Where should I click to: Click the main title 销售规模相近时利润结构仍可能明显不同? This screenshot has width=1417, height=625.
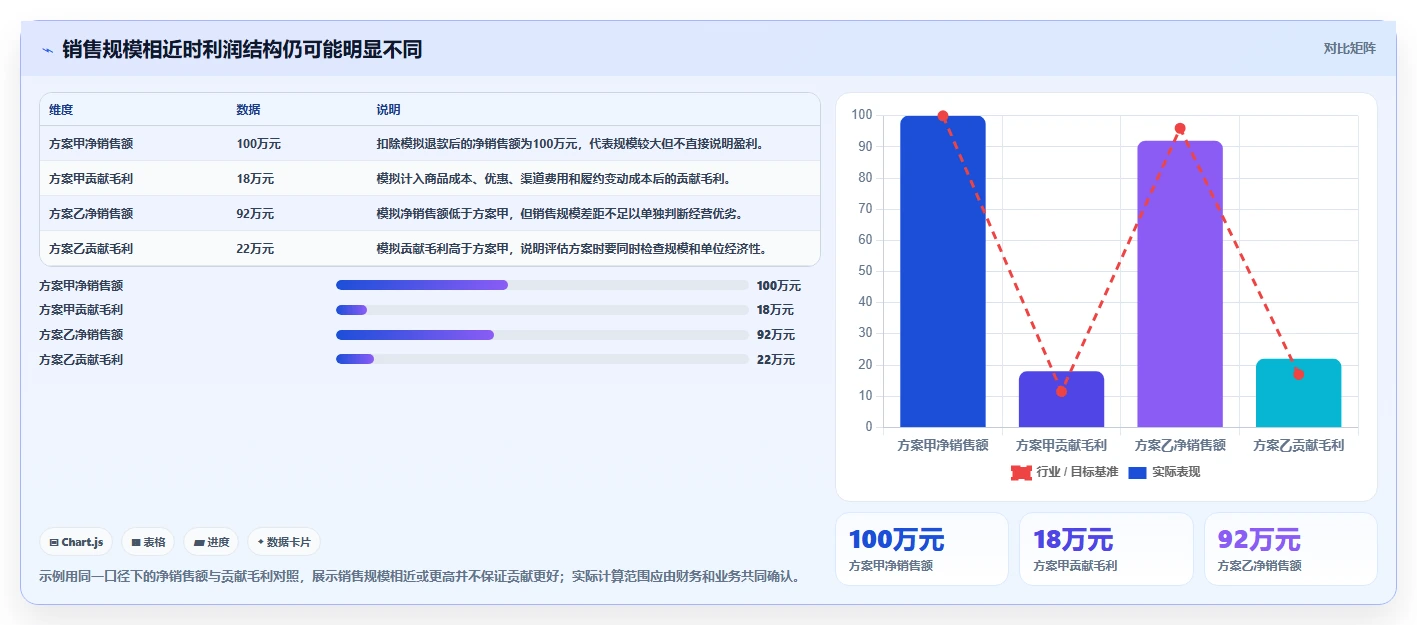pos(242,49)
